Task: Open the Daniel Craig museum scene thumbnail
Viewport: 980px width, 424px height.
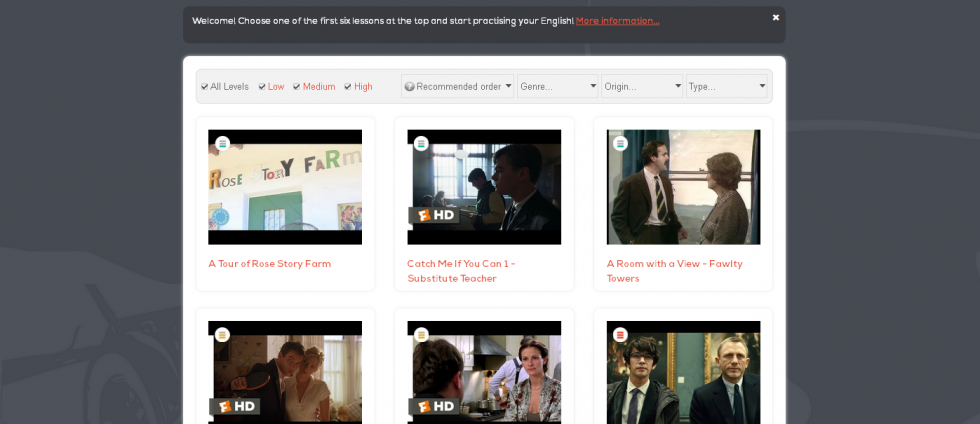Action: [x=684, y=373]
